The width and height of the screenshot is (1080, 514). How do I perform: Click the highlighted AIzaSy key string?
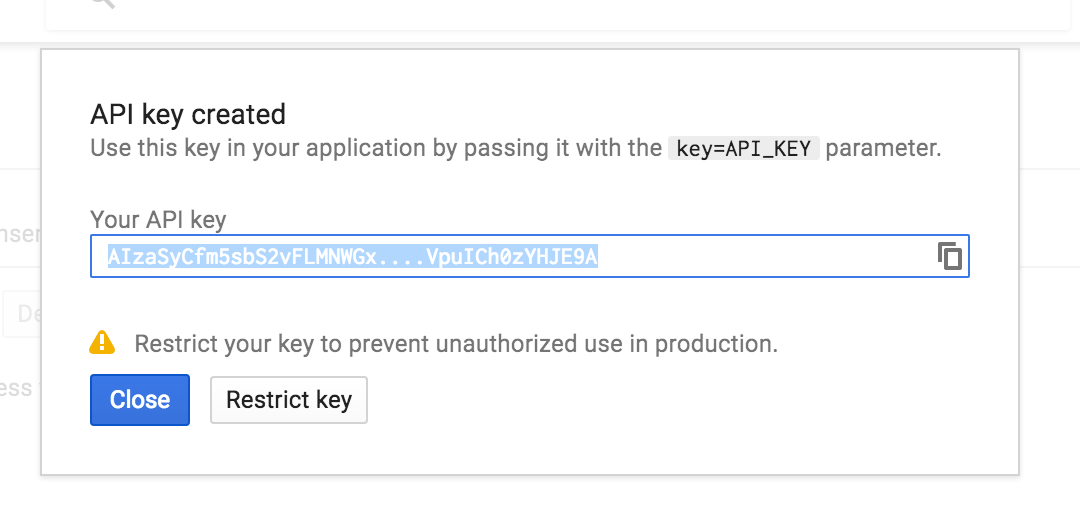pos(353,256)
